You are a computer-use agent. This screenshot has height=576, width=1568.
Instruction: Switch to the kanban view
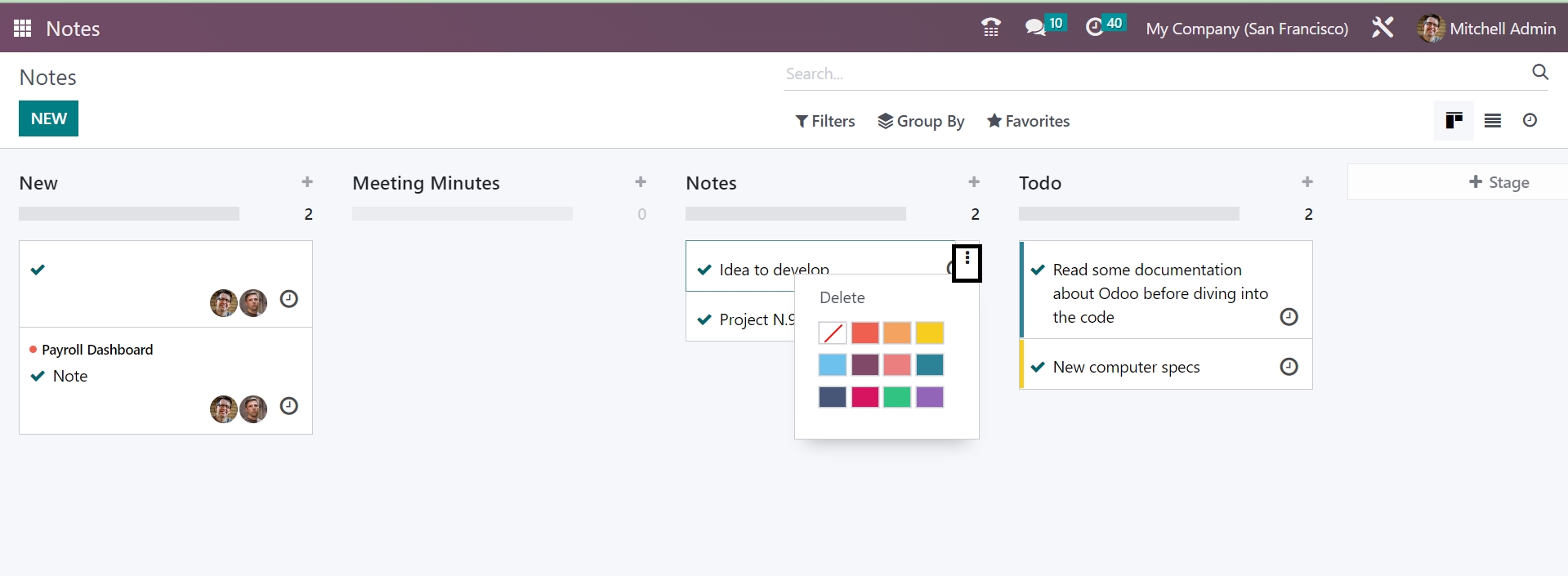click(x=1454, y=121)
